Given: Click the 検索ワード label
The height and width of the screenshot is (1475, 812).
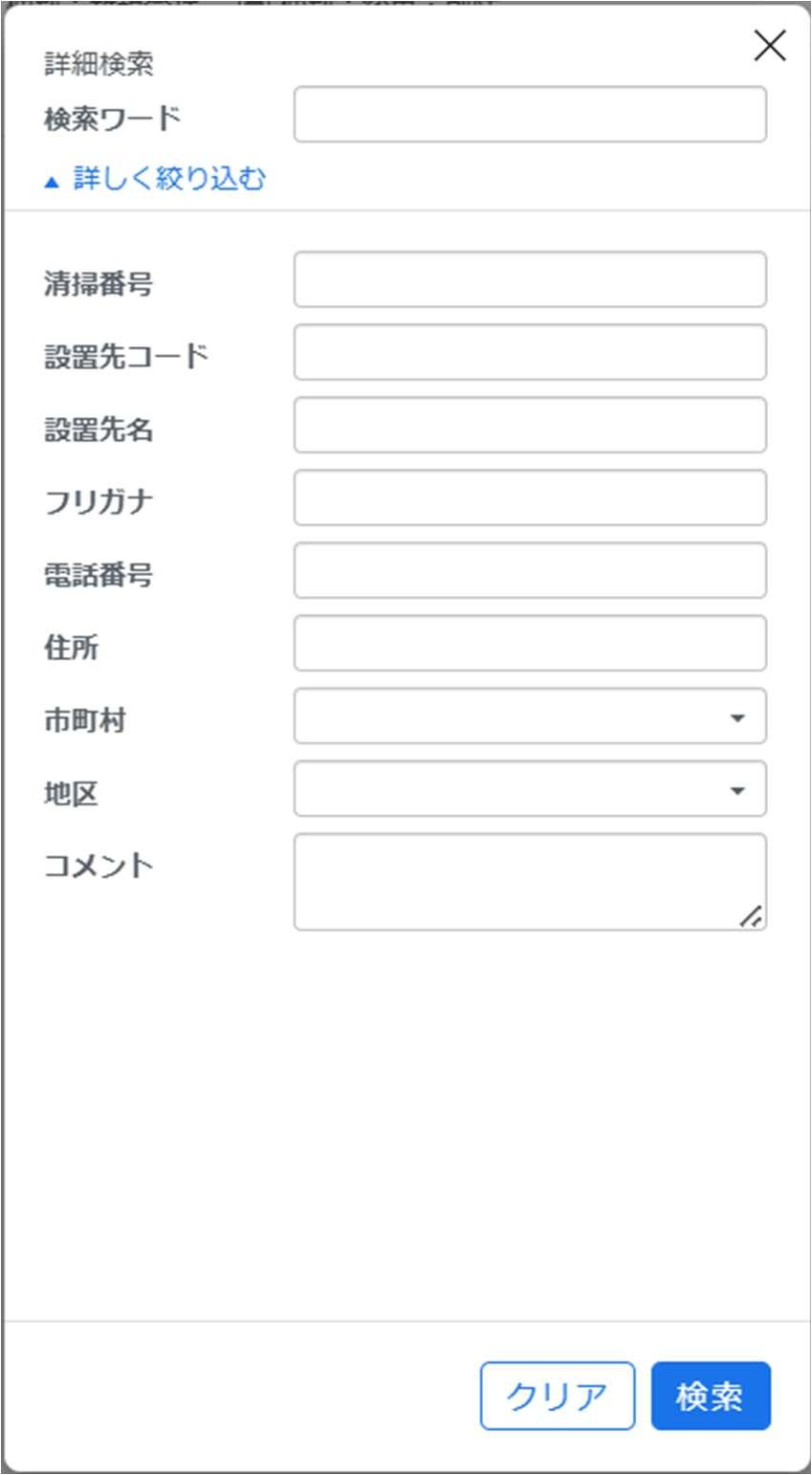Looking at the screenshot, I should click(x=112, y=119).
